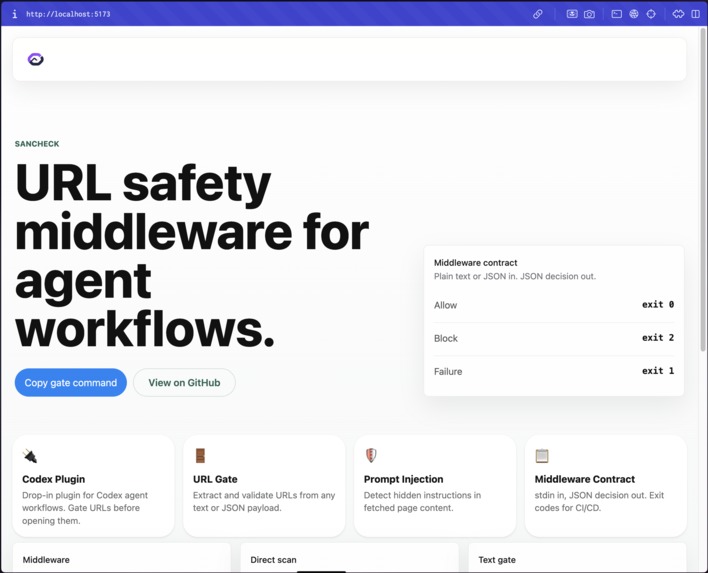Click the 'Direct scan' card heading
The height and width of the screenshot is (573, 708).
tap(274, 560)
